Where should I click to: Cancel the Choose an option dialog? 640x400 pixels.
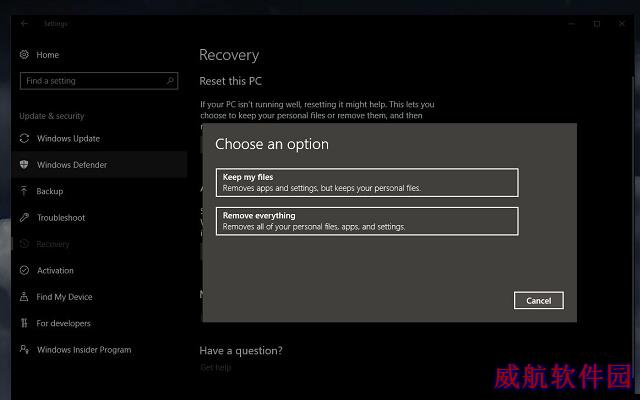point(539,300)
